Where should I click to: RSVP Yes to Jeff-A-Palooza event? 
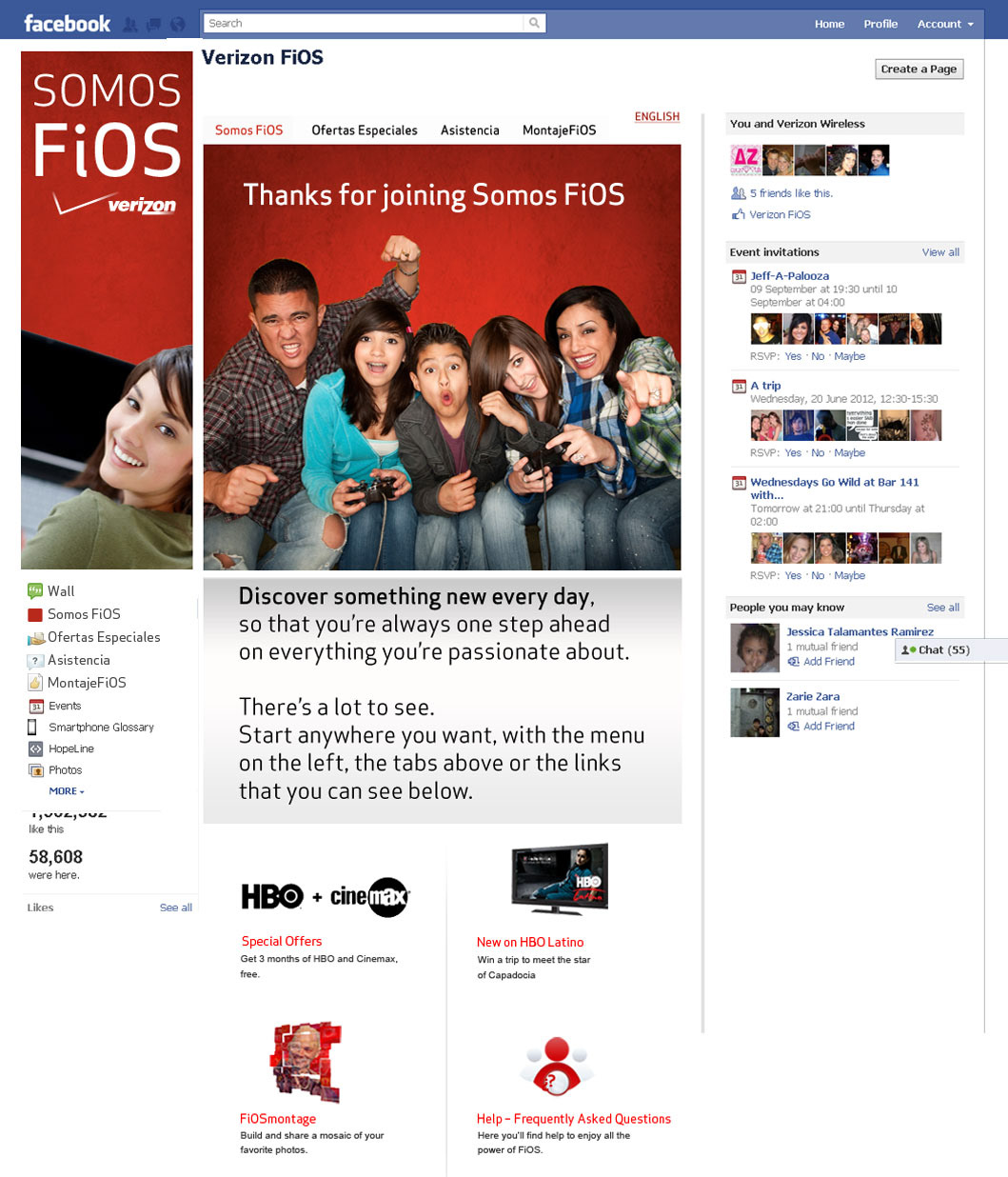[793, 357]
